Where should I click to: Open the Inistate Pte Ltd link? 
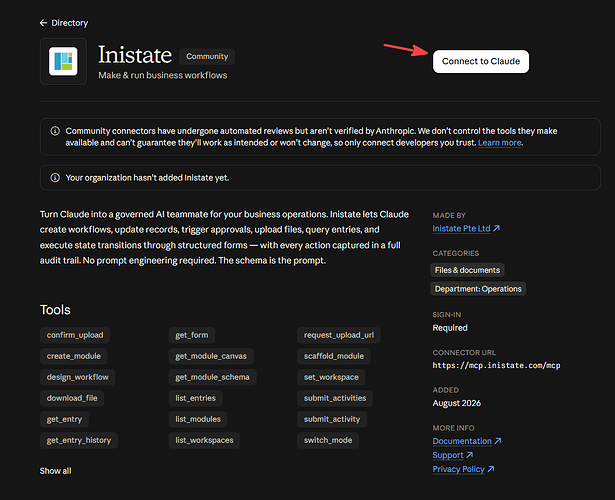click(461, 229)
